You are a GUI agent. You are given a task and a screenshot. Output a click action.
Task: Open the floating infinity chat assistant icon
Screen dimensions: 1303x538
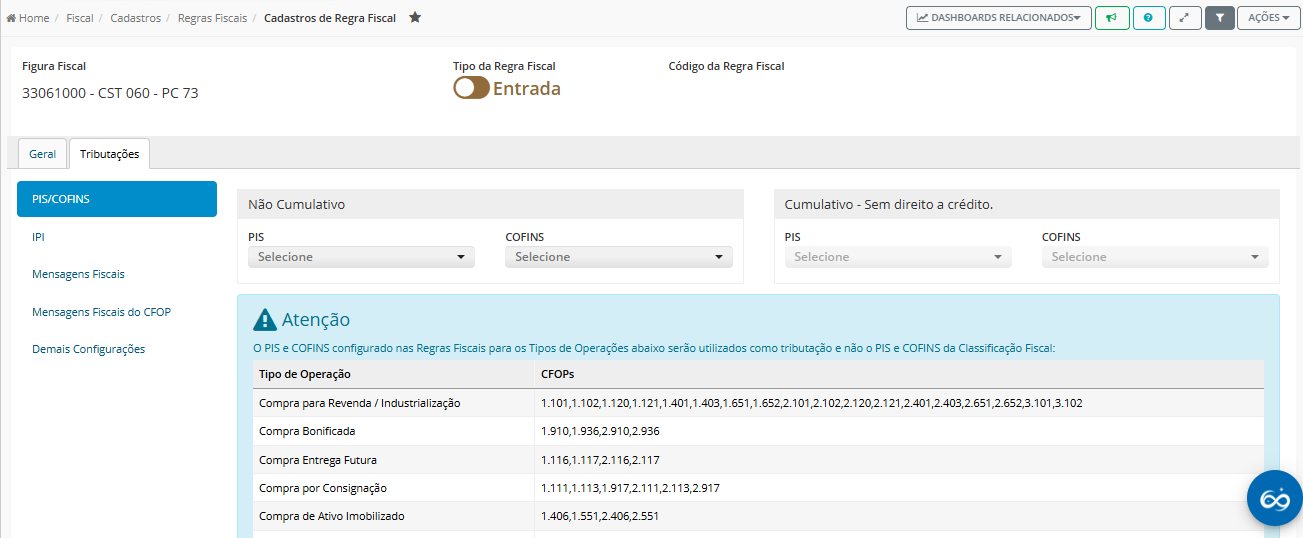tap(1274, 497)
